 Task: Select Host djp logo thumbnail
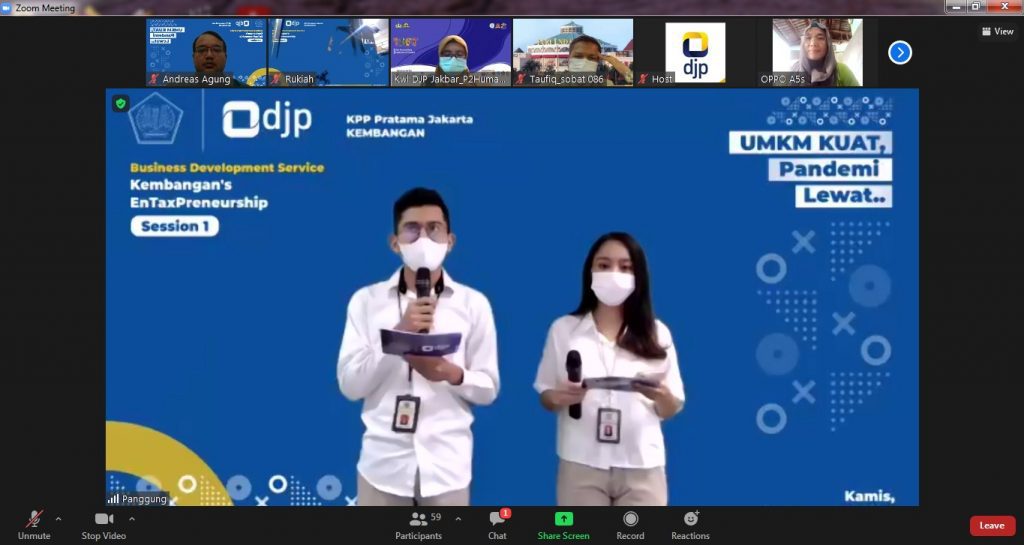[695, 52]
